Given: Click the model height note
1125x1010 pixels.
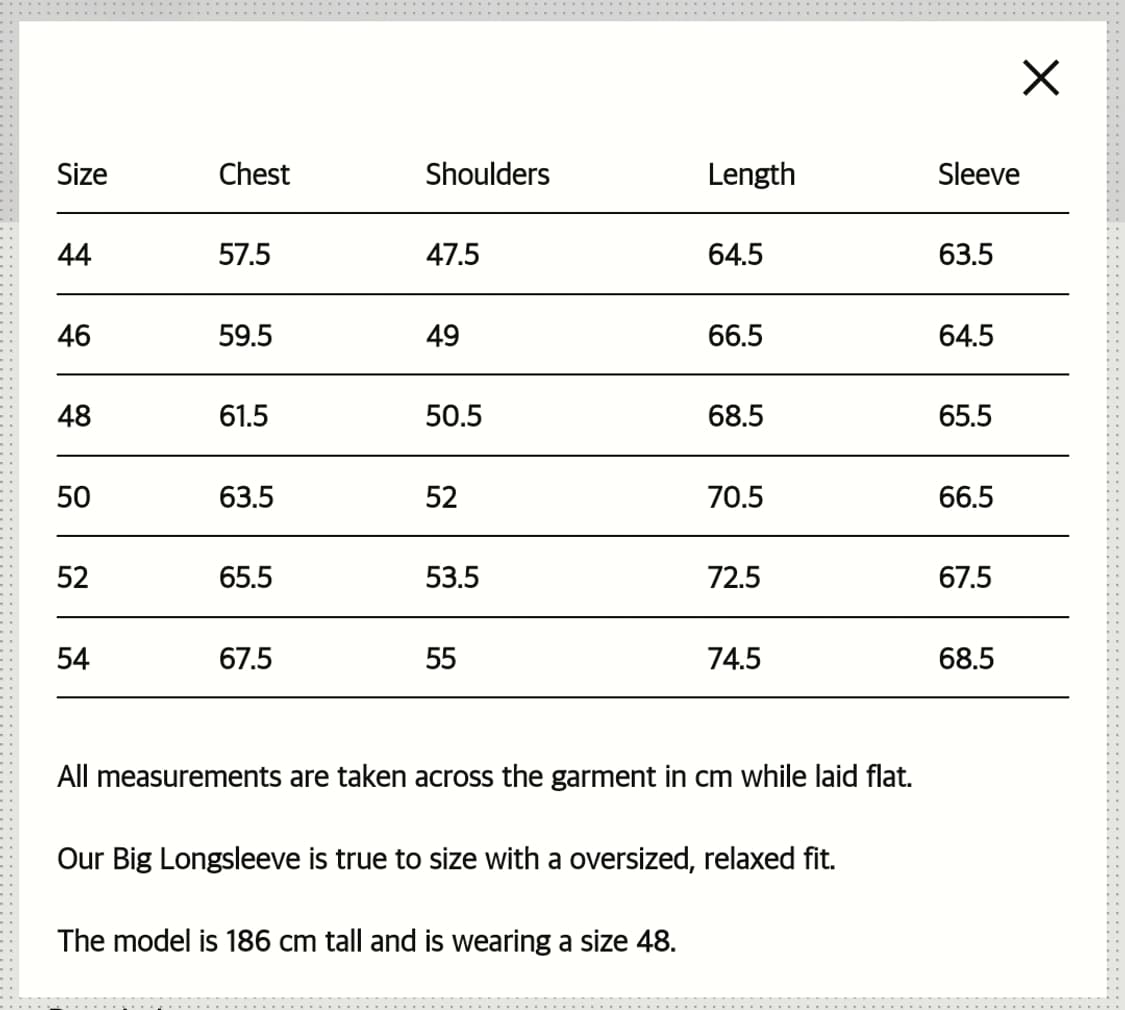Looking at the screenshot, I should pyautogui.click(x=367, y=941).
